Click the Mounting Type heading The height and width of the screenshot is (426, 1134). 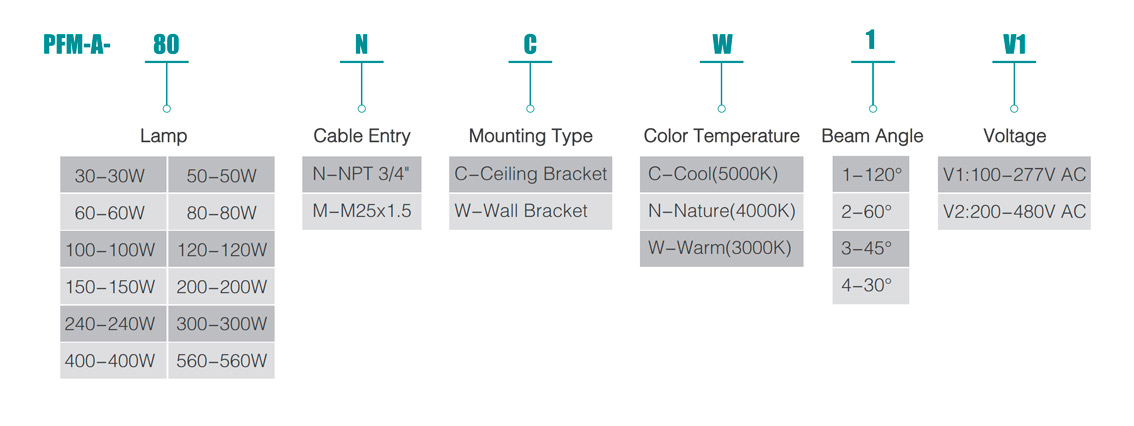(x=530, y=136)
